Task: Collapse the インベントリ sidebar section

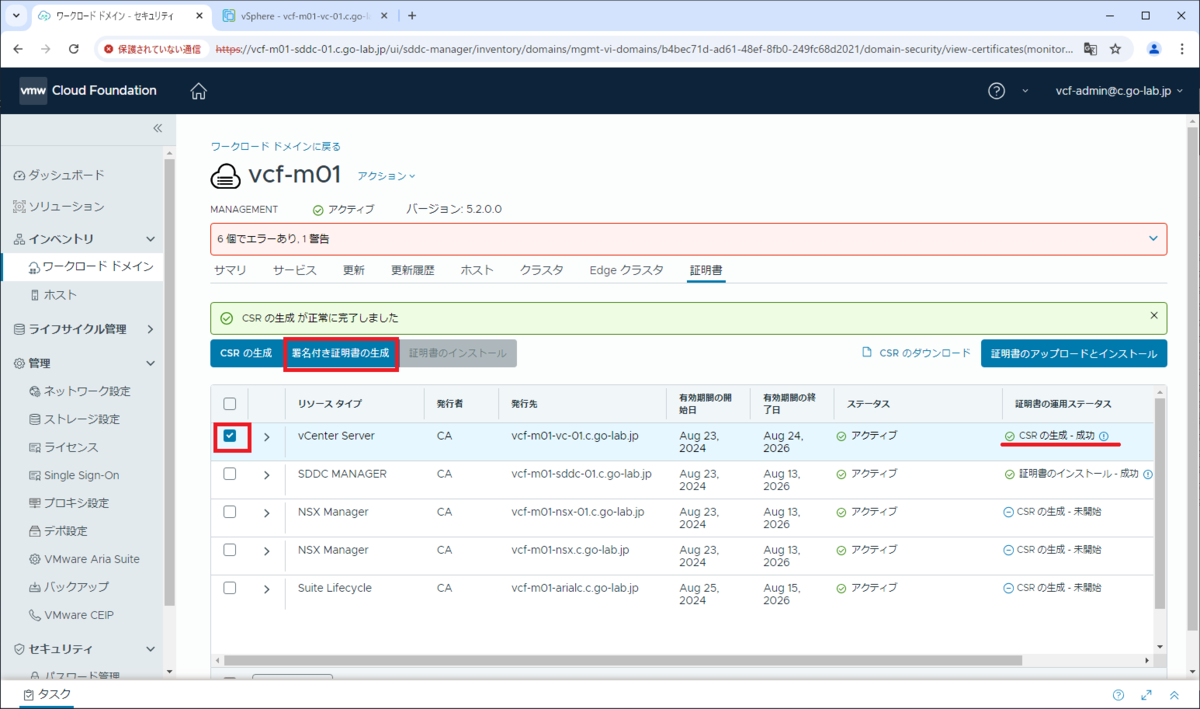Action: [151, 239]
